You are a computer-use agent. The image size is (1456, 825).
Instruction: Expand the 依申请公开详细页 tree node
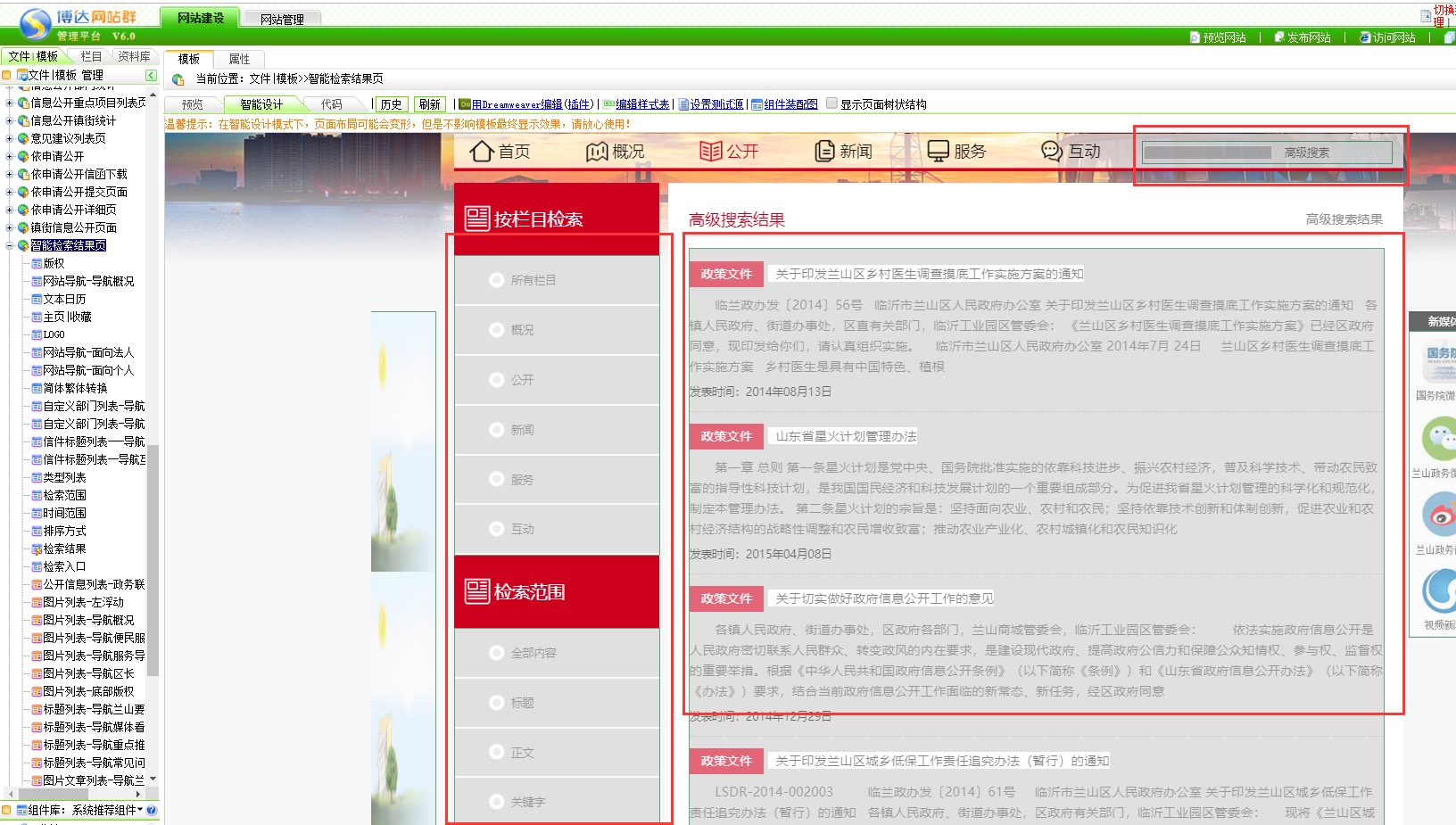point(10,210)
